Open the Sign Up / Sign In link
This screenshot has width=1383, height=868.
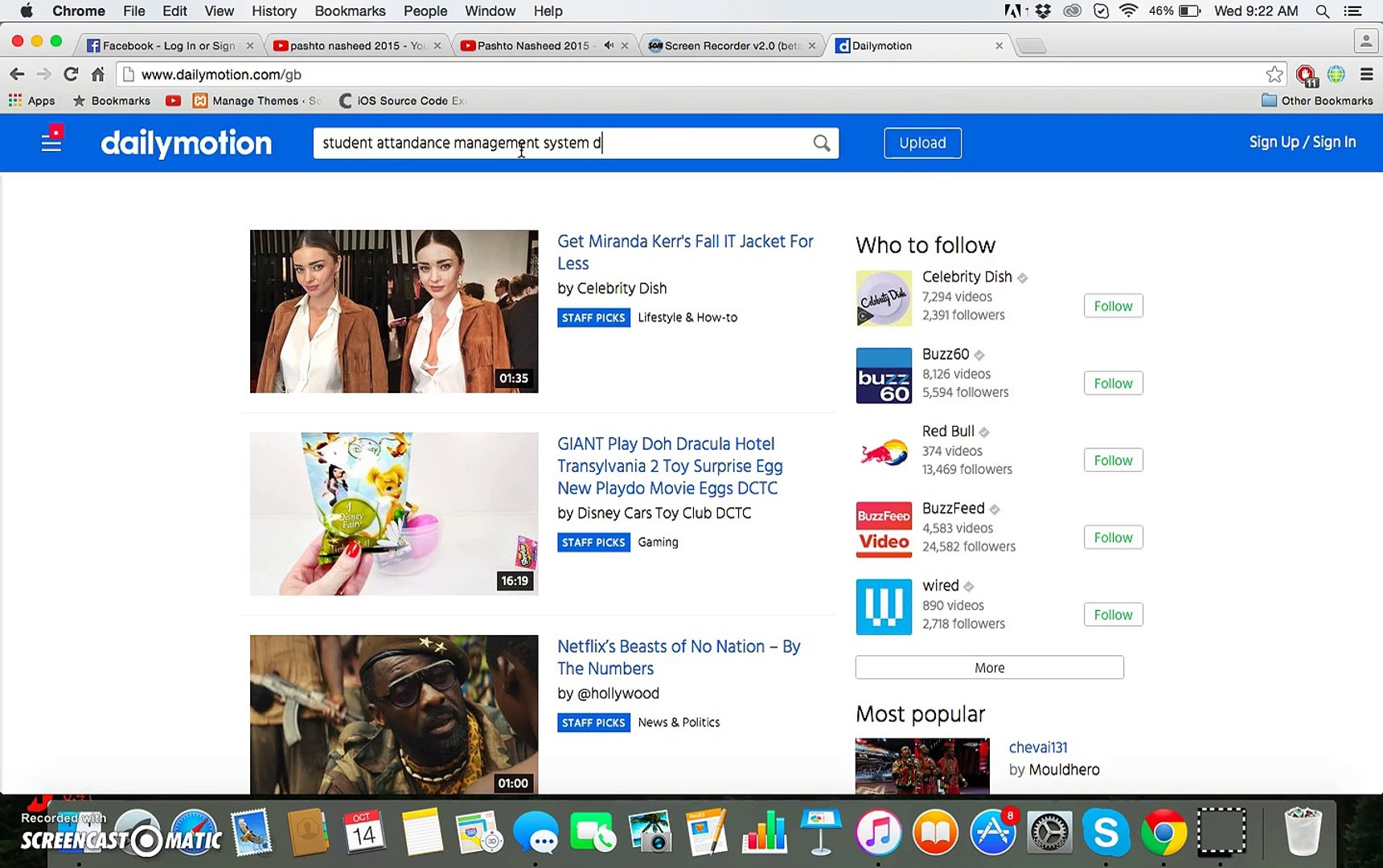click(1303, 141)
